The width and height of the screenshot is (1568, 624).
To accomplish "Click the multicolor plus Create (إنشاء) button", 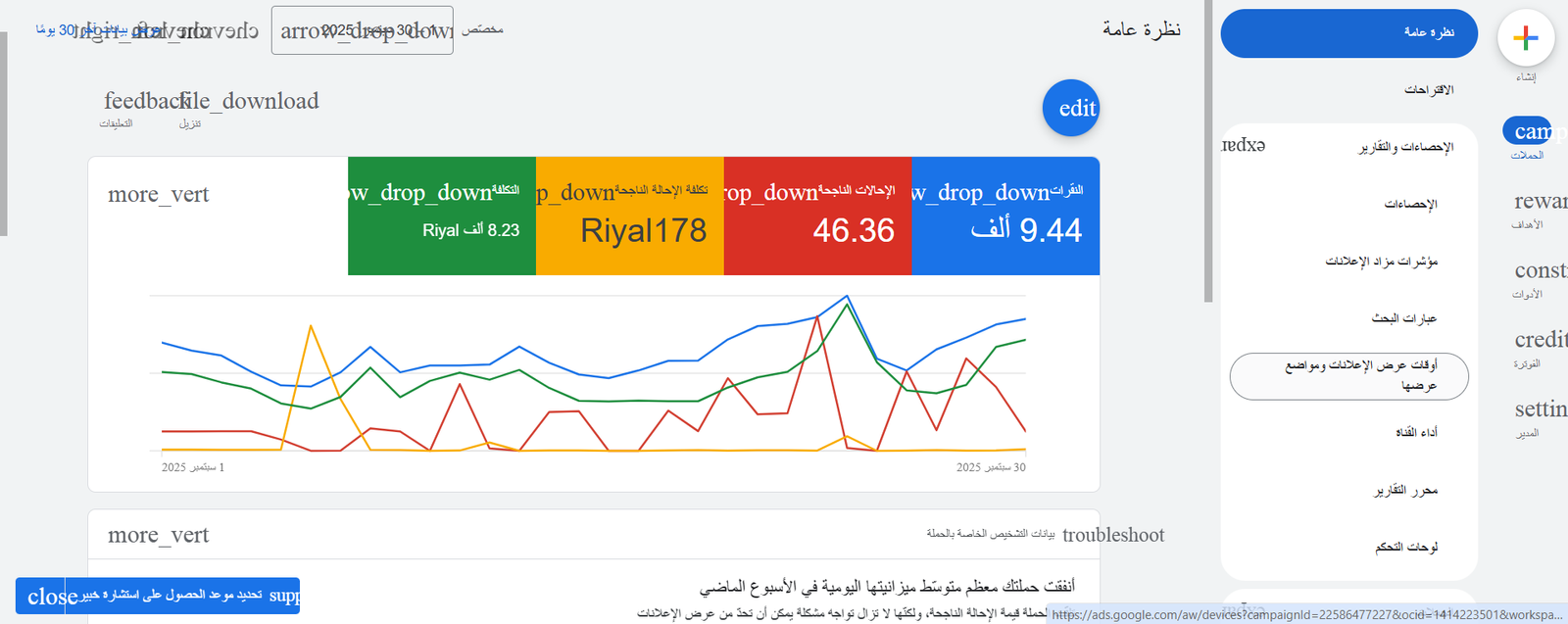I will tap(1525, 39).
